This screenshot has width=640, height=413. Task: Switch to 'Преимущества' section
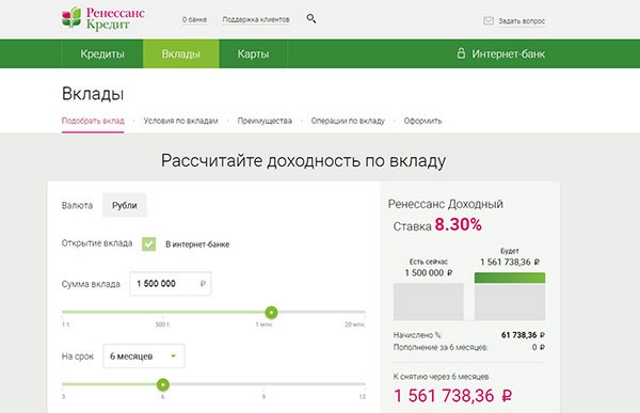click(264, 121)
